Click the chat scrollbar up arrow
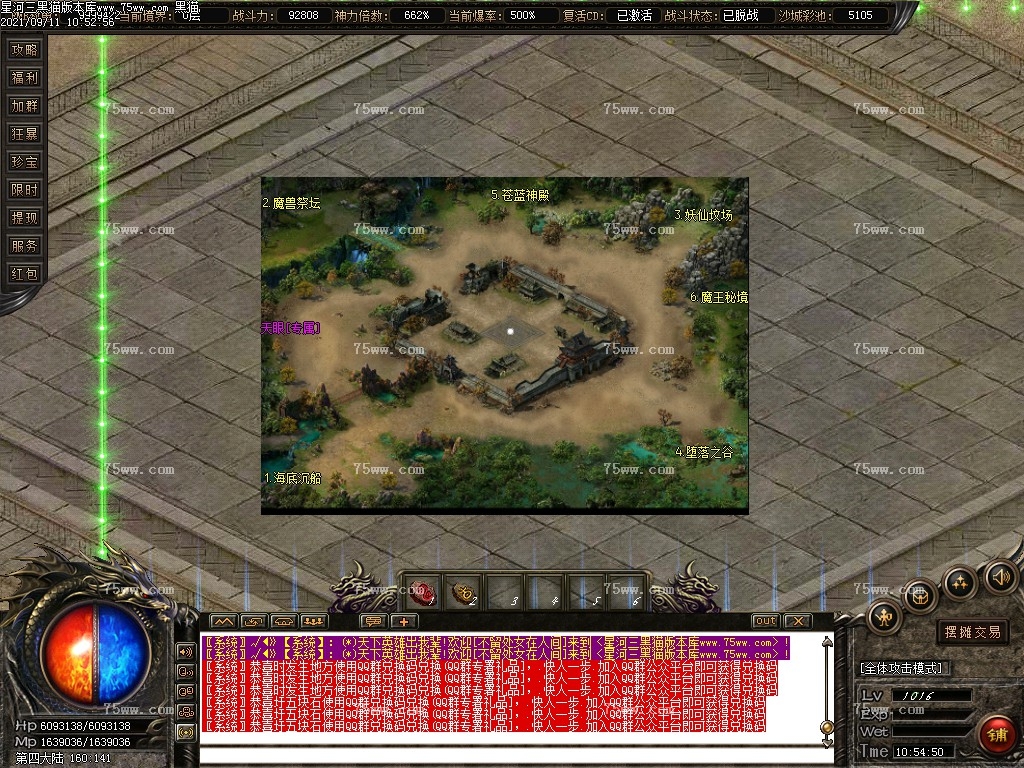1024x768 pixels. tap(827, 643)
